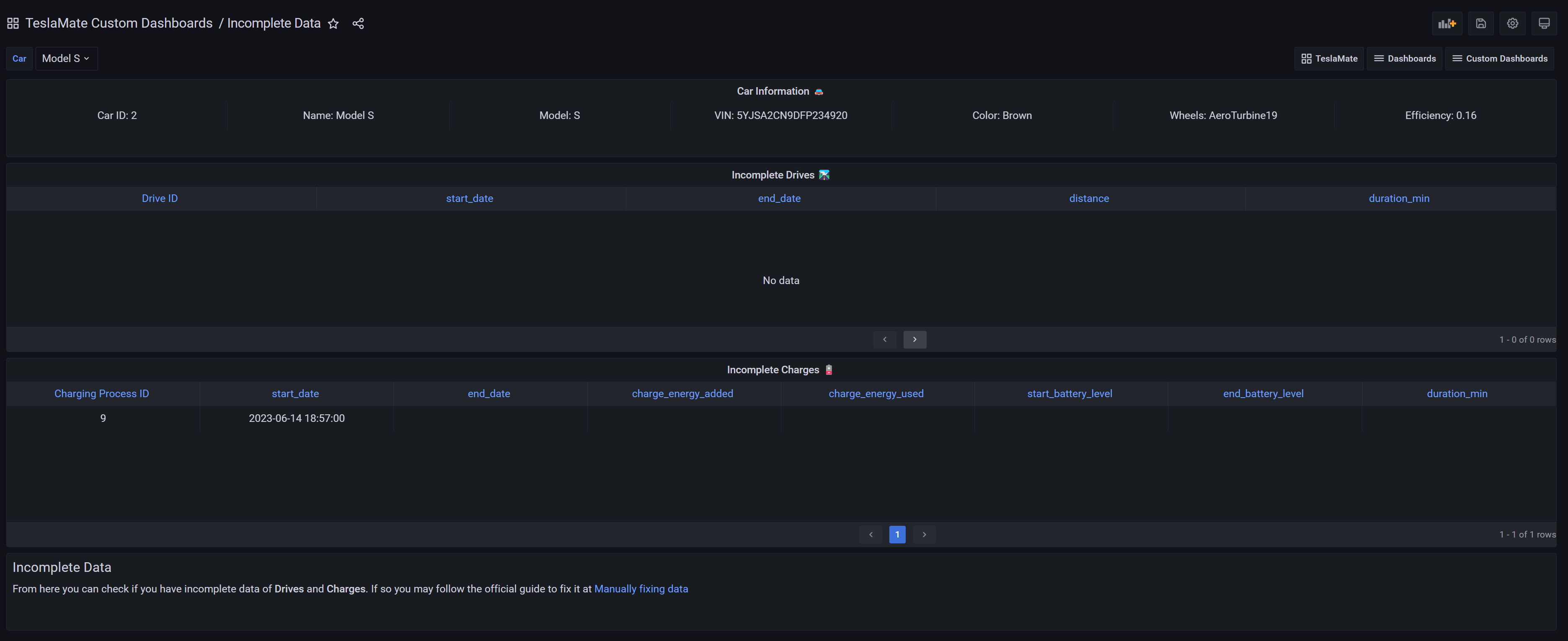This screenshot has height=641, width=1568.
Task: Open the dashboard grid search icon
Action: click(13, 24)
